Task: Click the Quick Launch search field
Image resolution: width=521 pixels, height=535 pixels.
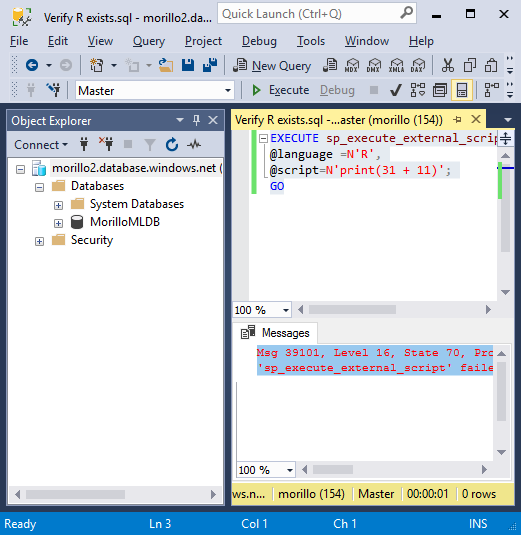Action: (x=317, y=14)
